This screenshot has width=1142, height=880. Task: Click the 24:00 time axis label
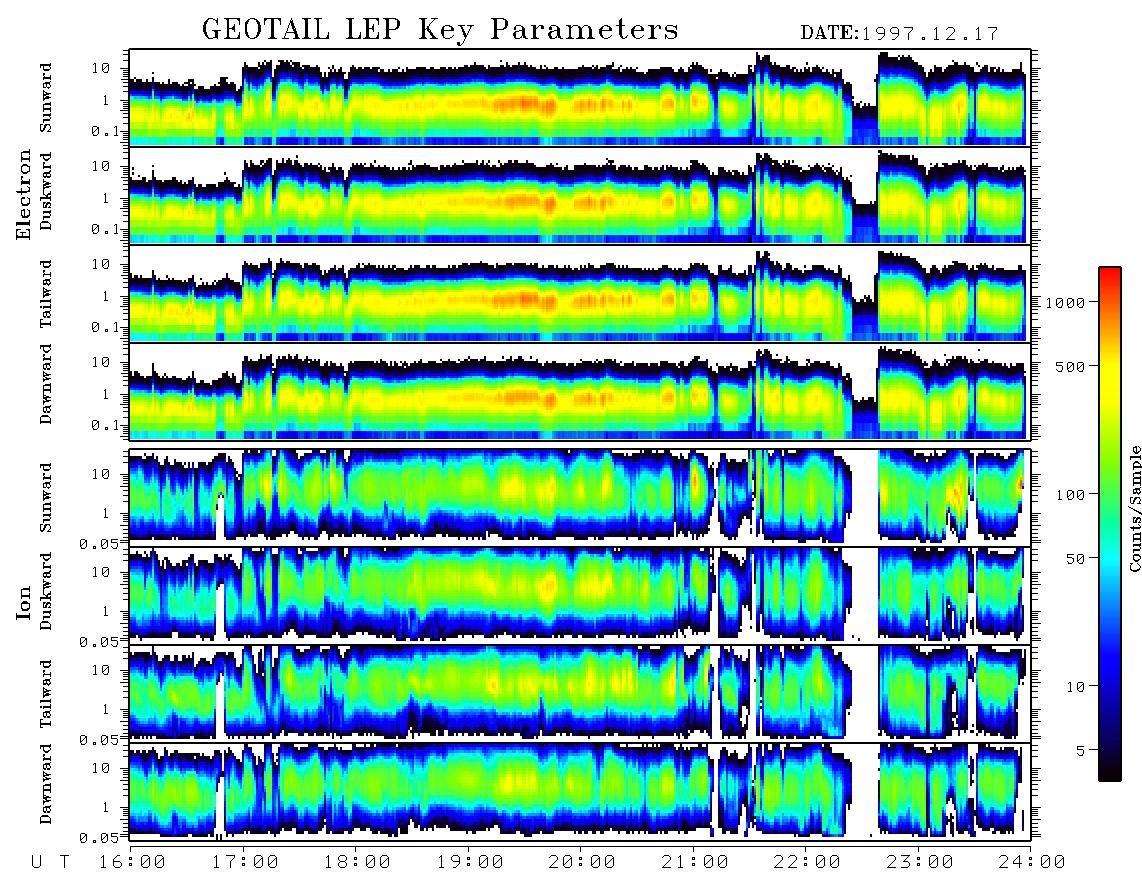click(1032, 862)
